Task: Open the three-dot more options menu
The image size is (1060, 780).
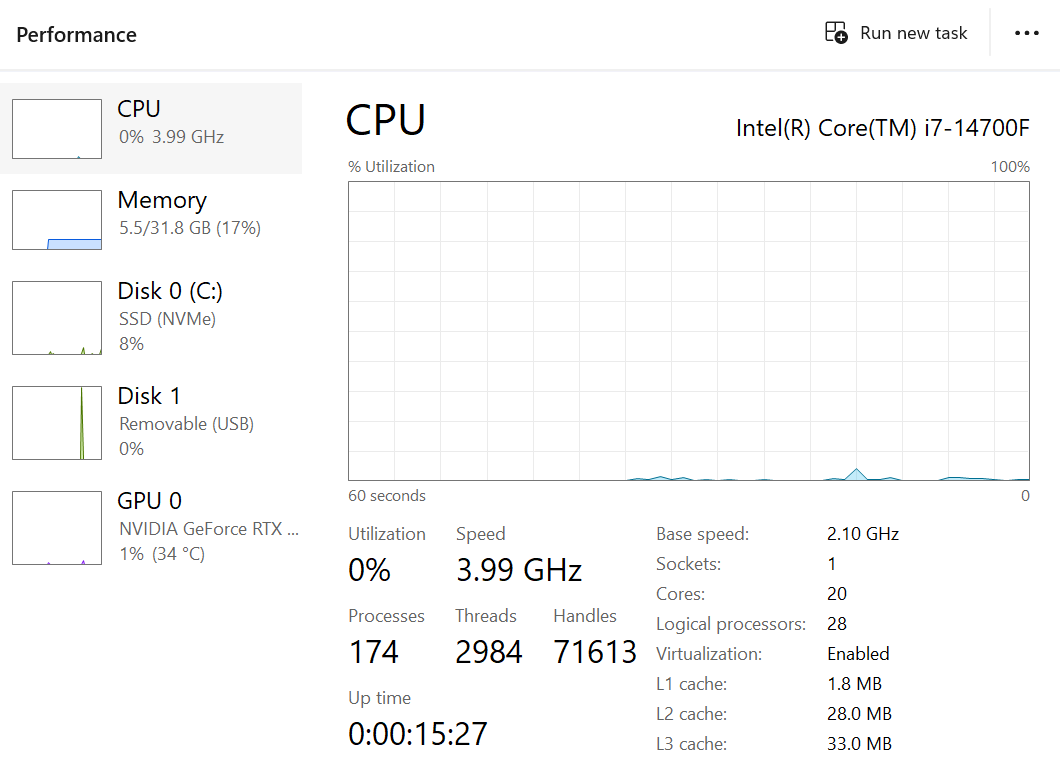Action: (x=1026, y=33)
